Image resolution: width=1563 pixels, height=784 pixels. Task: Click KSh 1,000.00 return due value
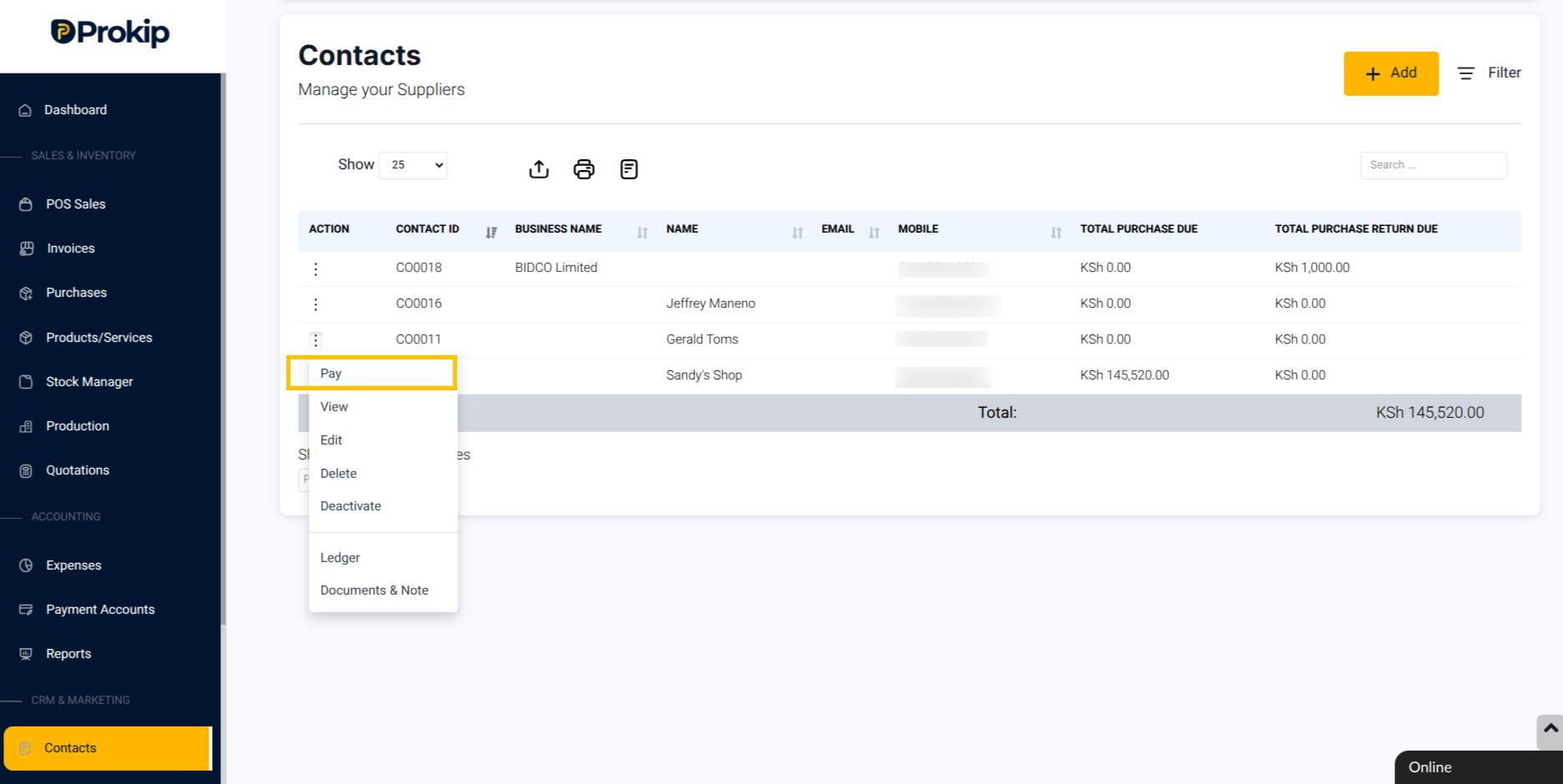point(1312,268)
